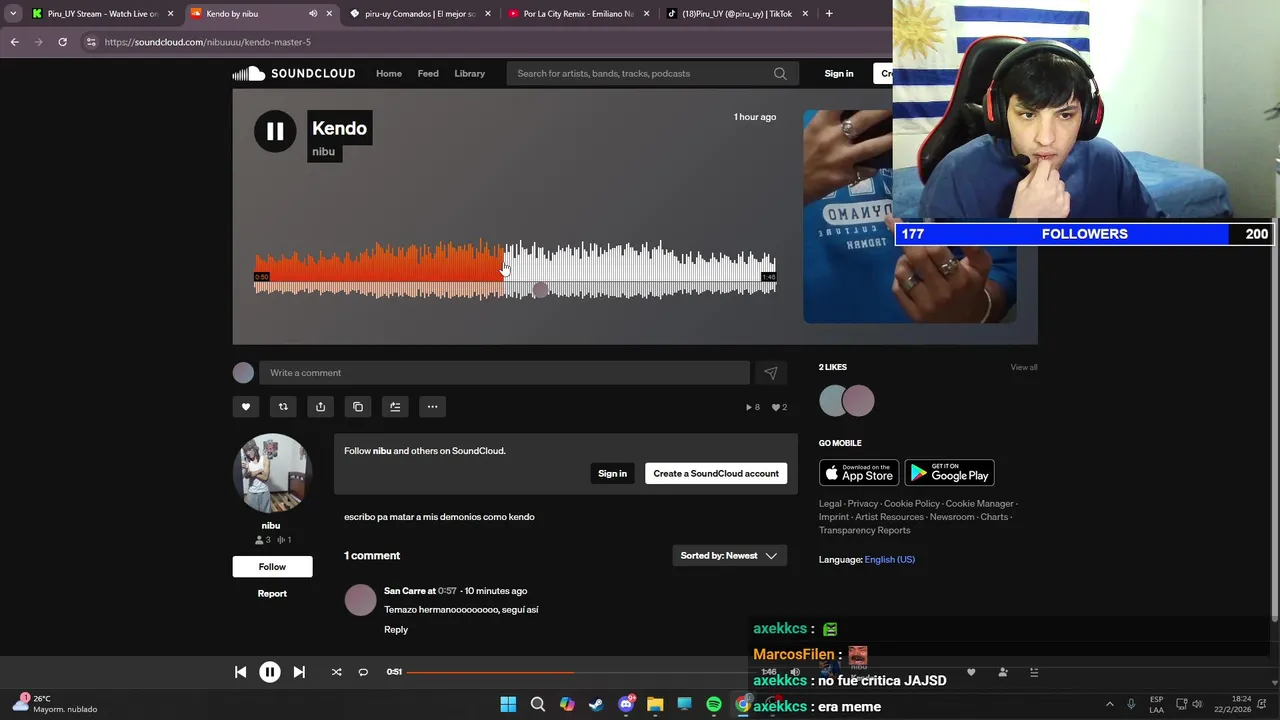Open Steam from the taskbar
This screenshot has width=1280, height=720.
(596, 704)
